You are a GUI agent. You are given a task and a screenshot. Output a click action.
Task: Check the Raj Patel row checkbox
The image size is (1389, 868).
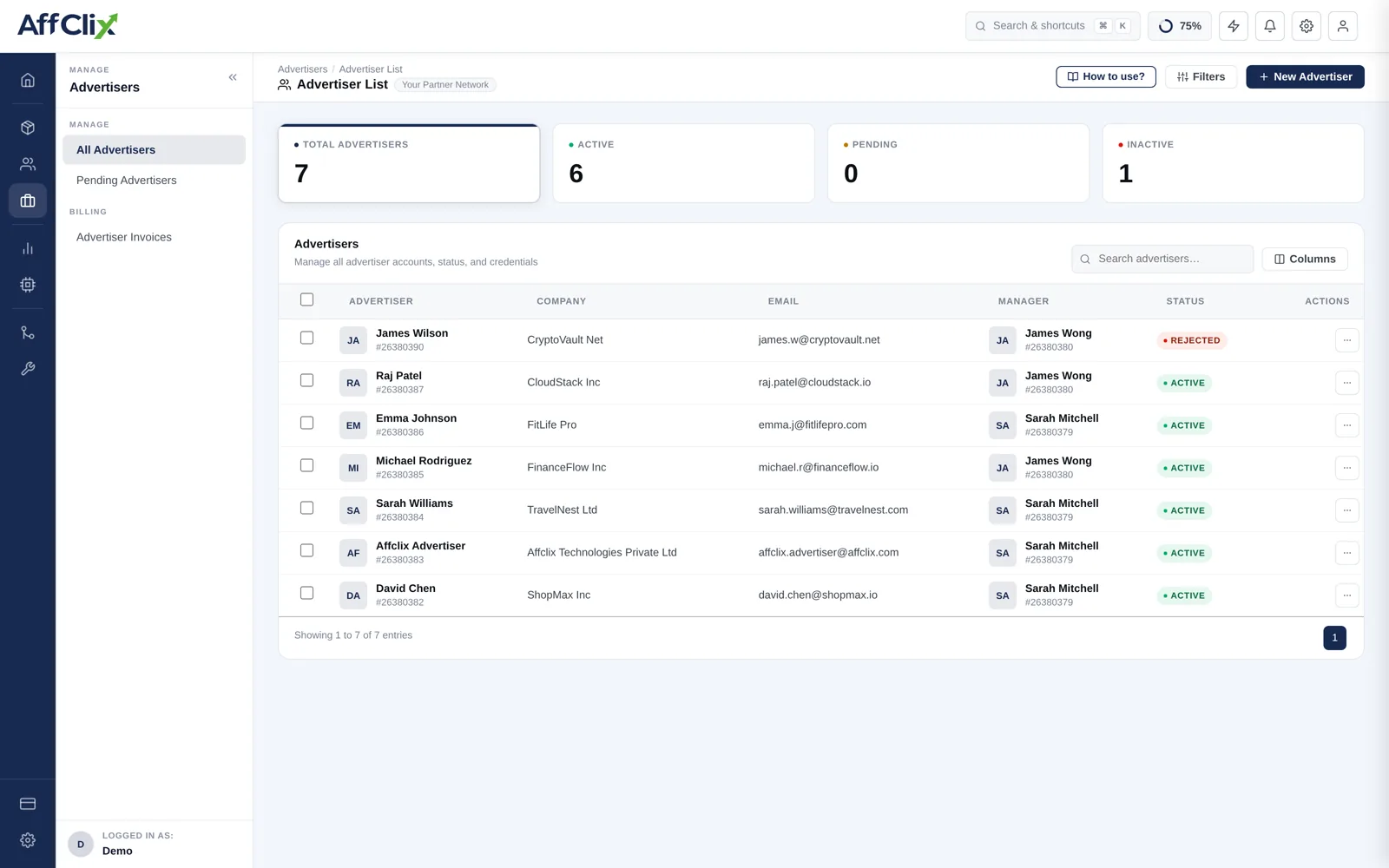pyautogui.click(x=306, y=380)
